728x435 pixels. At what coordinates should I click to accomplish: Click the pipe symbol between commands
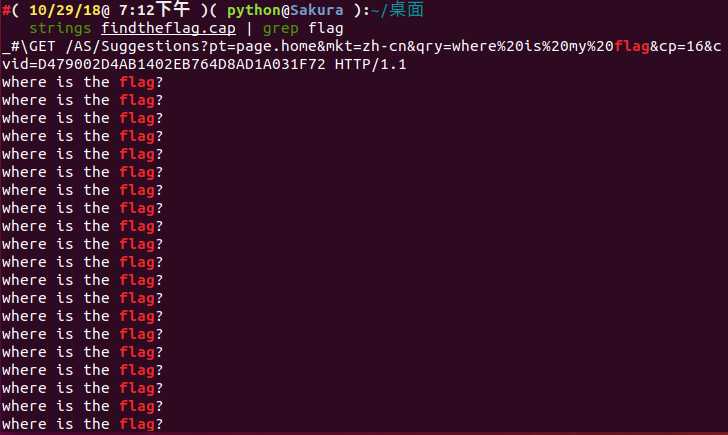(x=249, y=29)
